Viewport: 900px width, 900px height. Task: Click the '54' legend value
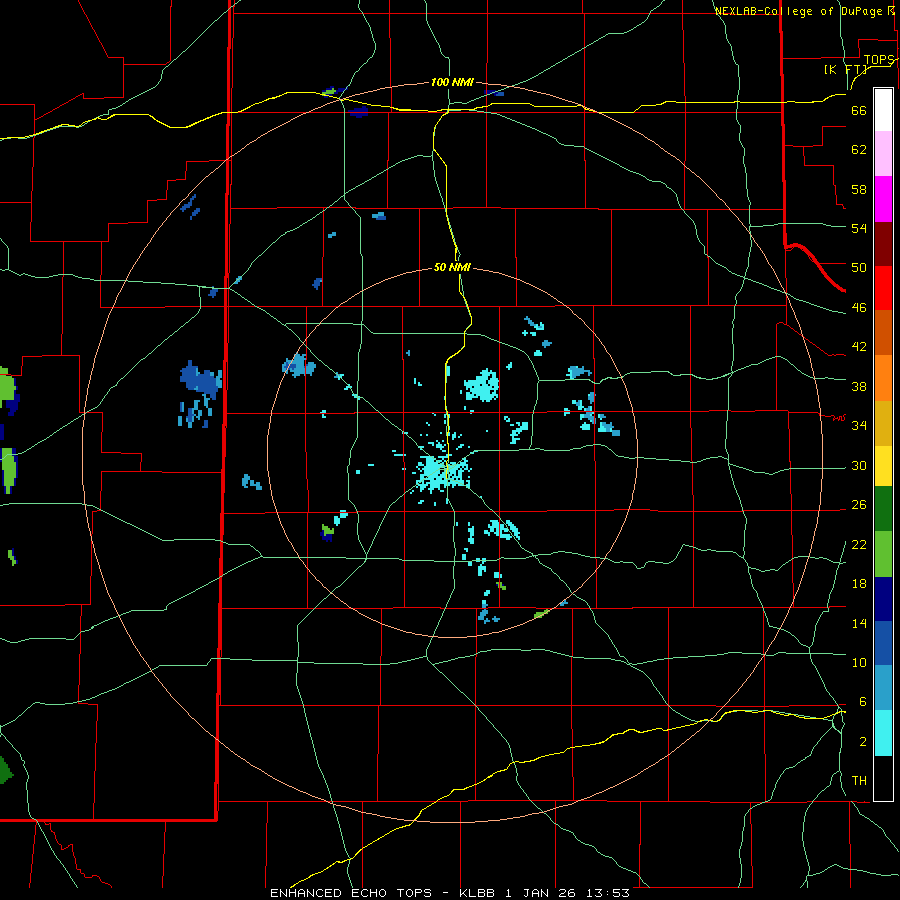pyautogui.click(x=859, y=228)
